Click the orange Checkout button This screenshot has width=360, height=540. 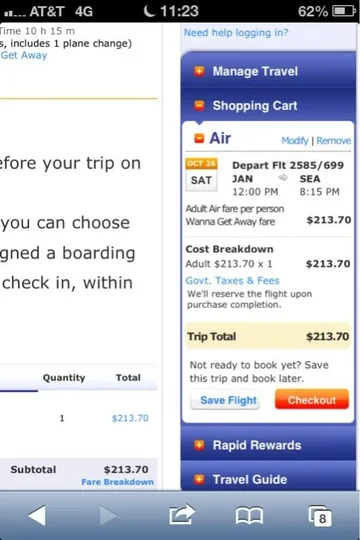click(312, 399)
